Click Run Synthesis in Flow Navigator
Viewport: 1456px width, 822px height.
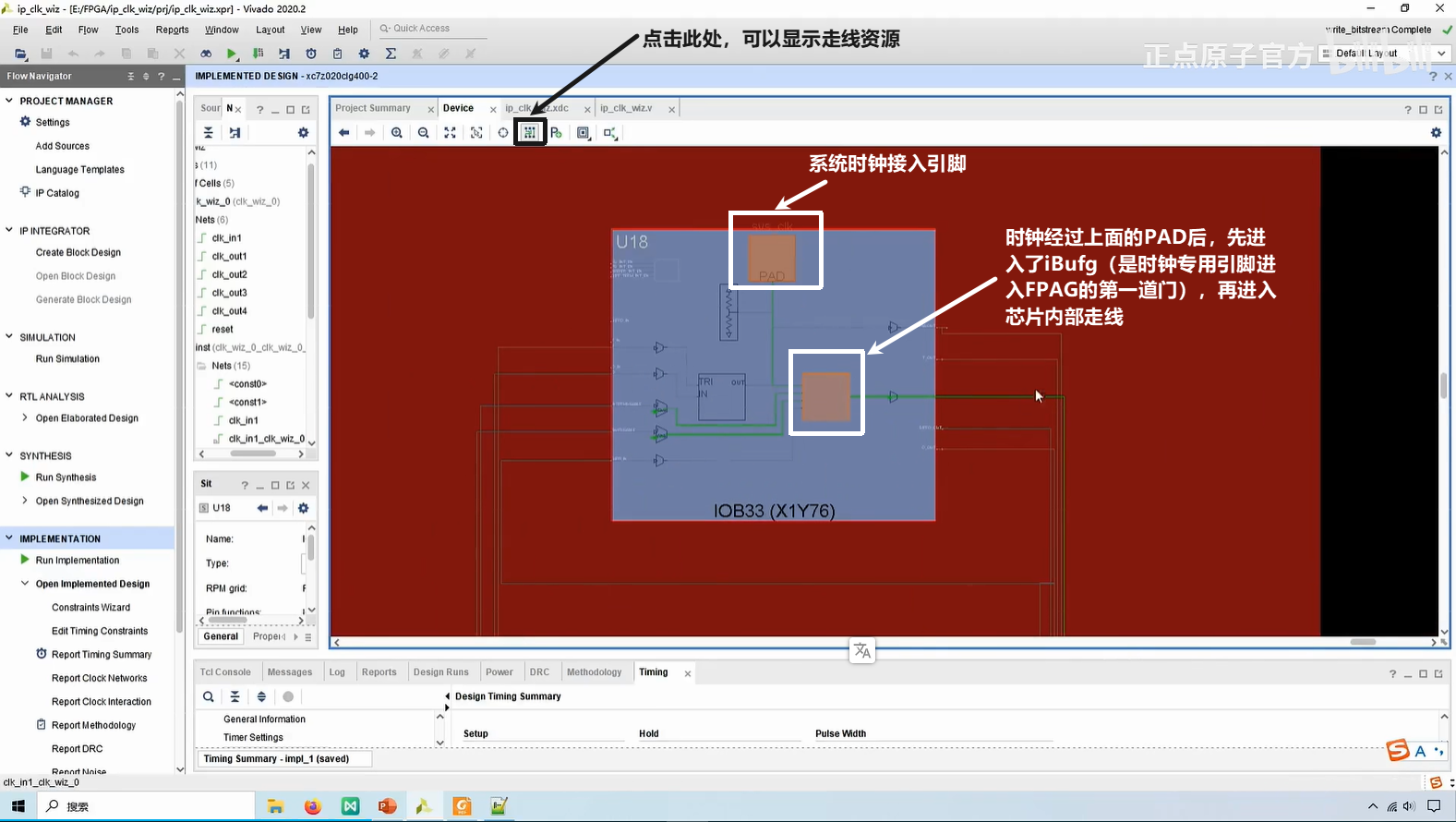point(66,477)
